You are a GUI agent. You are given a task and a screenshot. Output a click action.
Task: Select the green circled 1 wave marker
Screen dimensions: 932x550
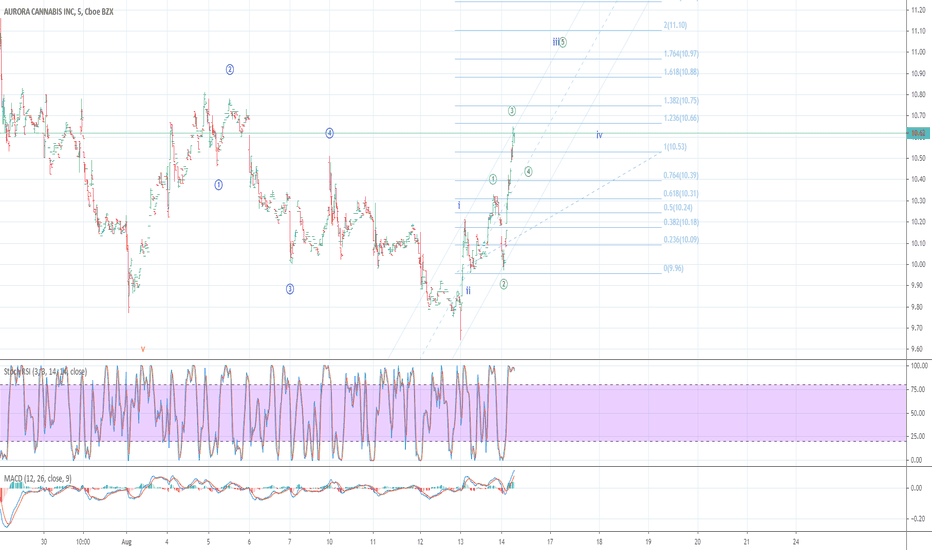pyautogui.click(x=493, y=179)
